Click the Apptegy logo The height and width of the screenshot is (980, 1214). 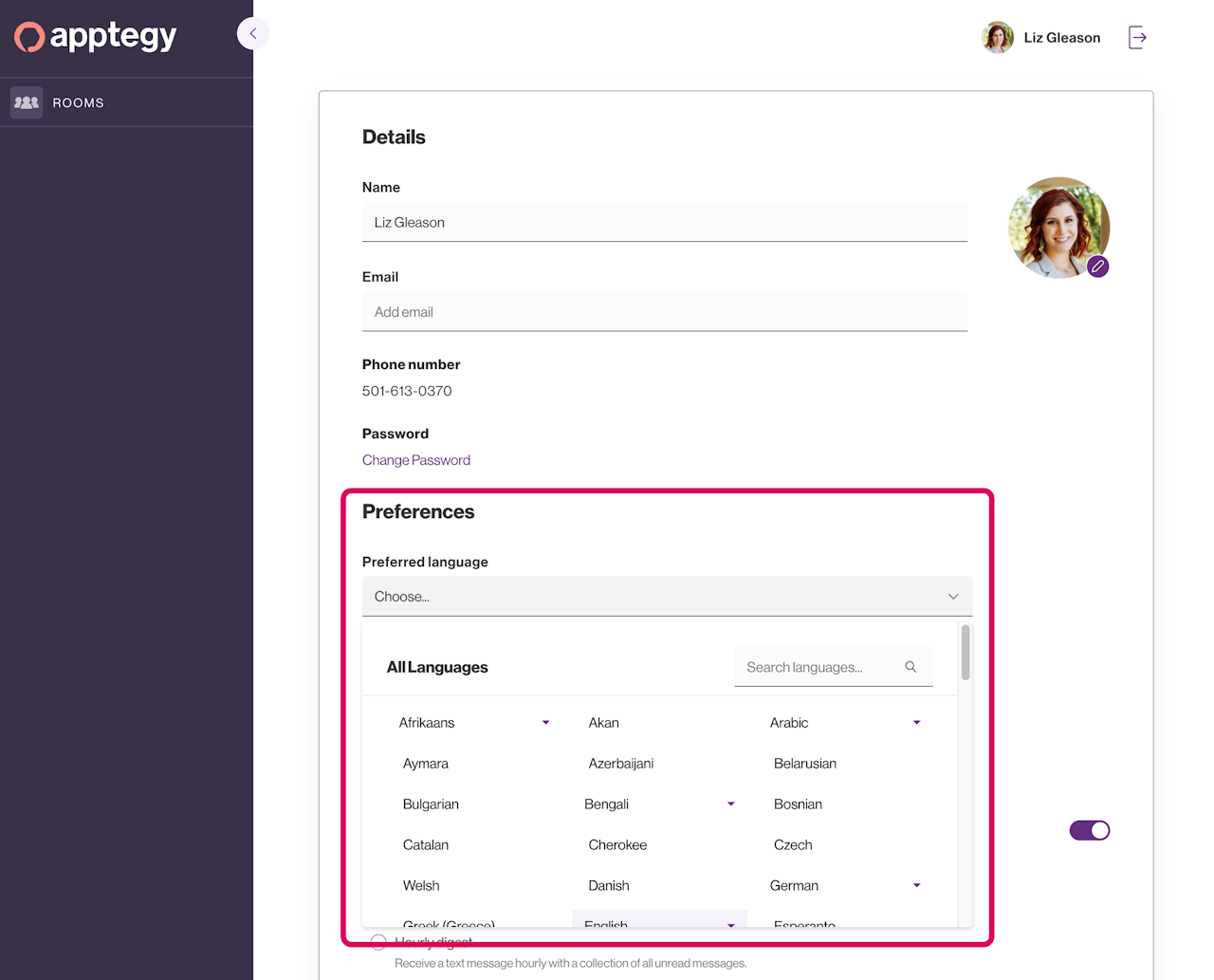tap(96, 37)
